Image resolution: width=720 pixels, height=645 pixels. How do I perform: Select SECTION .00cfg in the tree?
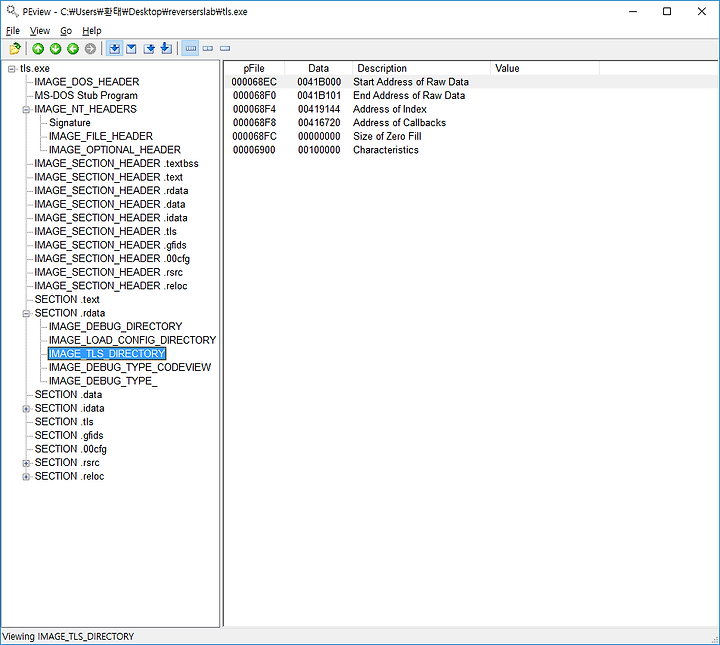click(71, 449)
